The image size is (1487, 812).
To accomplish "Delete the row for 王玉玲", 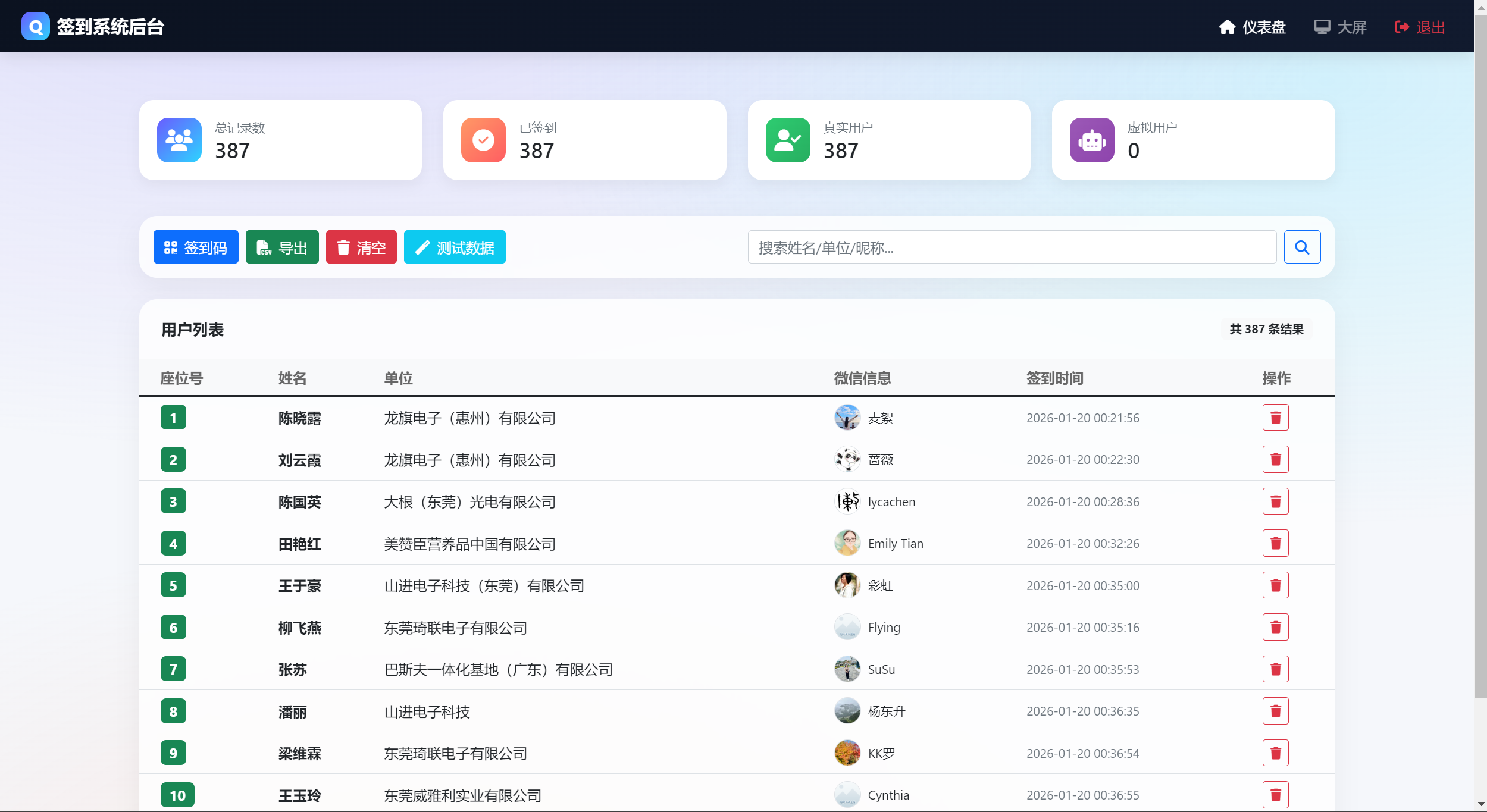I will pos(1275,795).
